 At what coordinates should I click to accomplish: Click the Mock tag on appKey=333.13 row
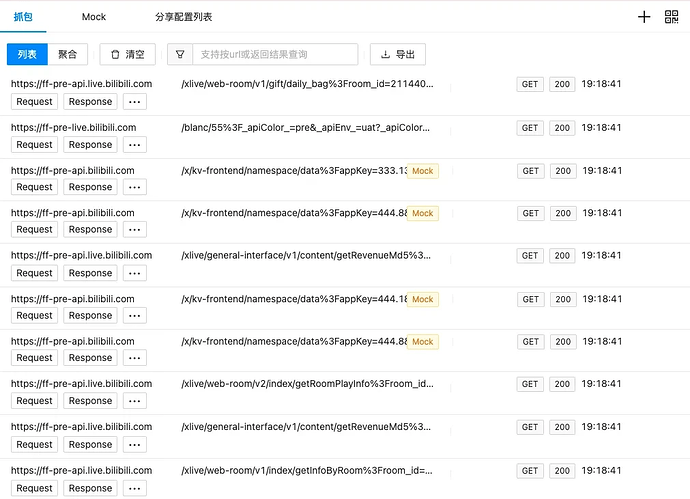pyautogui.click(x=422, y=171)
